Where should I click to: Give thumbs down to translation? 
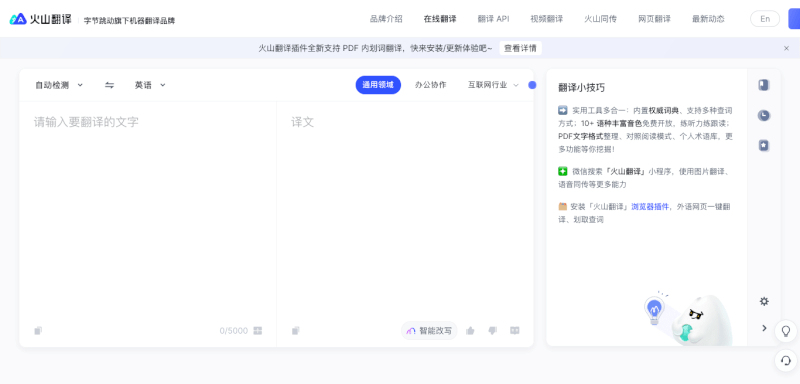point(492,331)
